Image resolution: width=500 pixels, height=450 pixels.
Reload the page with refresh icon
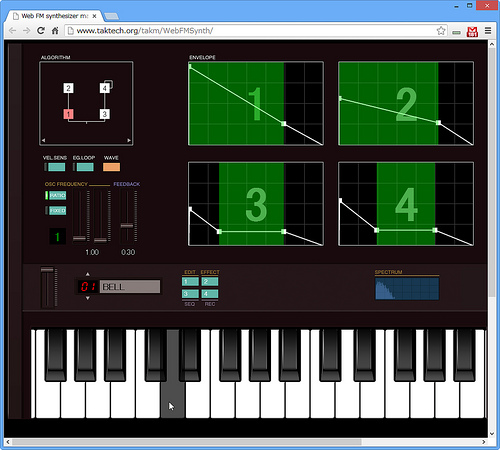(41, 31)
